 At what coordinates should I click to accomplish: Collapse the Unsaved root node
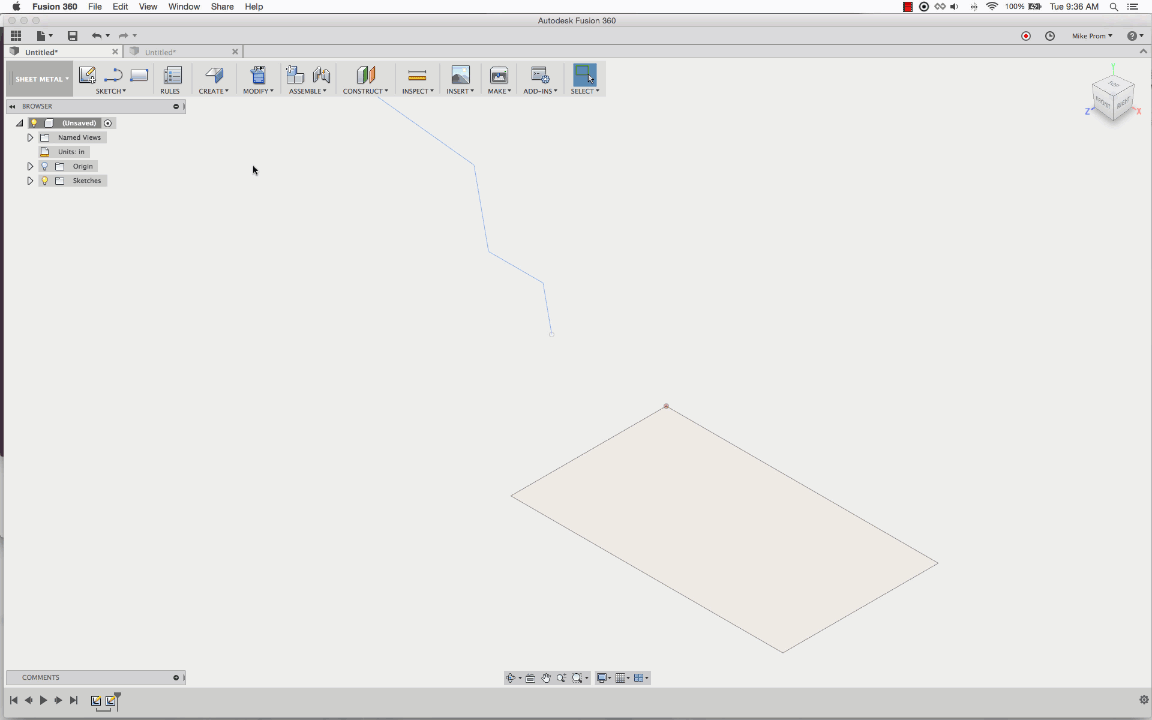pyautogui.click(x=20, y=123)
